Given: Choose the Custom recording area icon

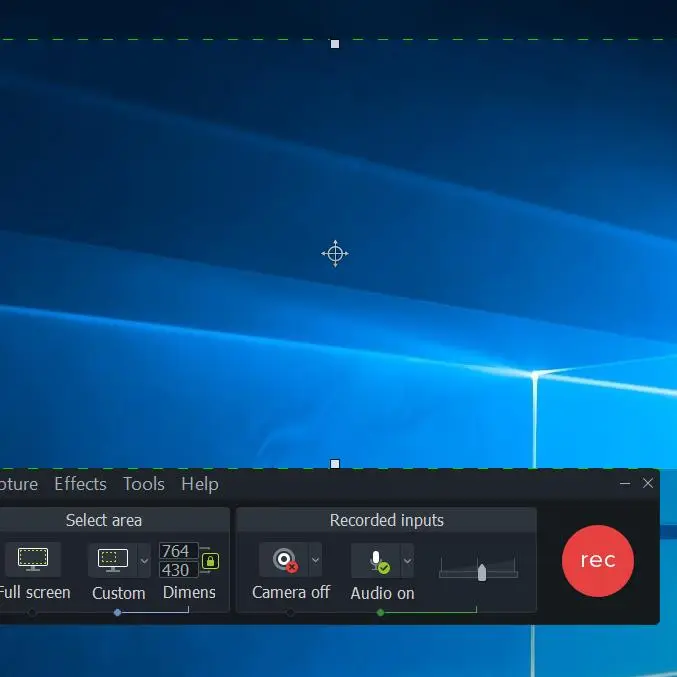Looking at the screenshot, I should (113, 560).
